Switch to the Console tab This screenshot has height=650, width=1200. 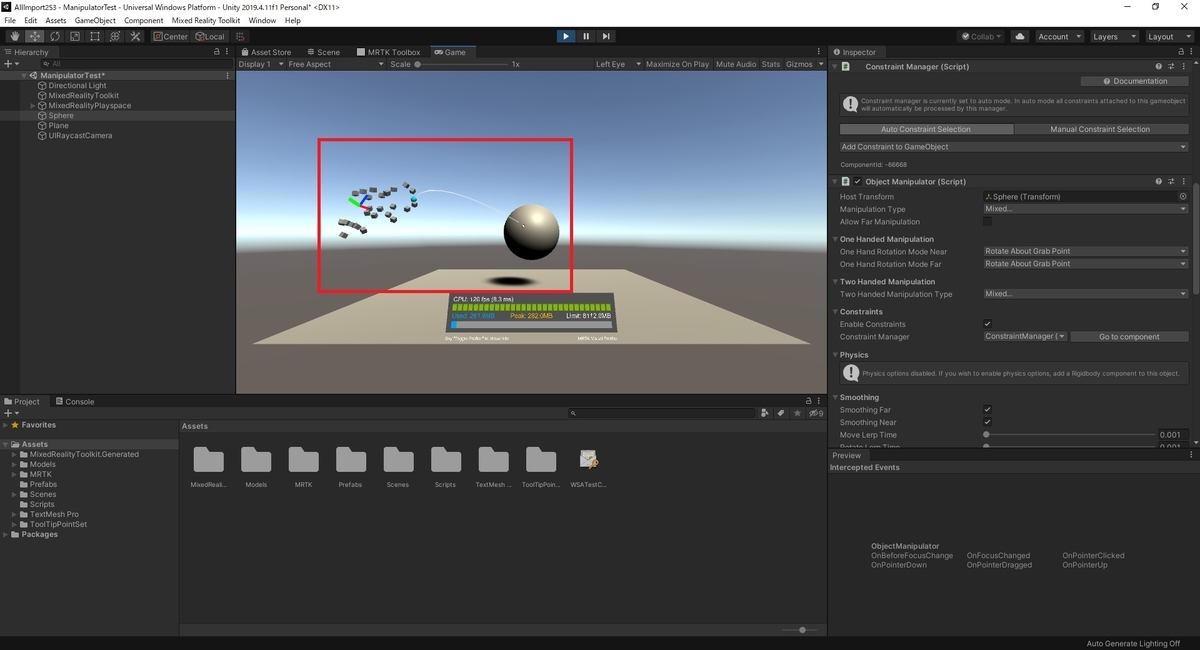74,401
